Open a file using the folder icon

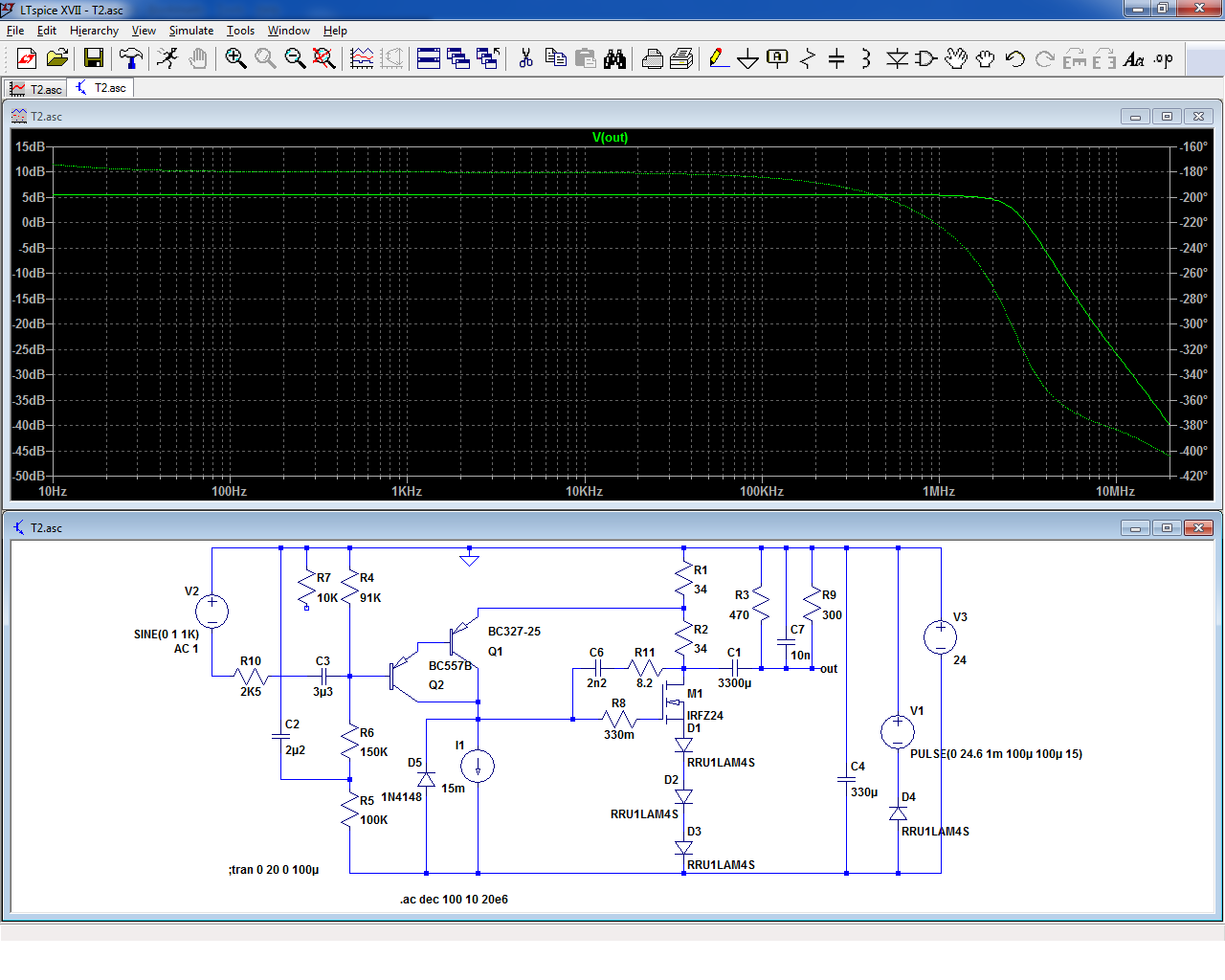click(x=57, y=59)
